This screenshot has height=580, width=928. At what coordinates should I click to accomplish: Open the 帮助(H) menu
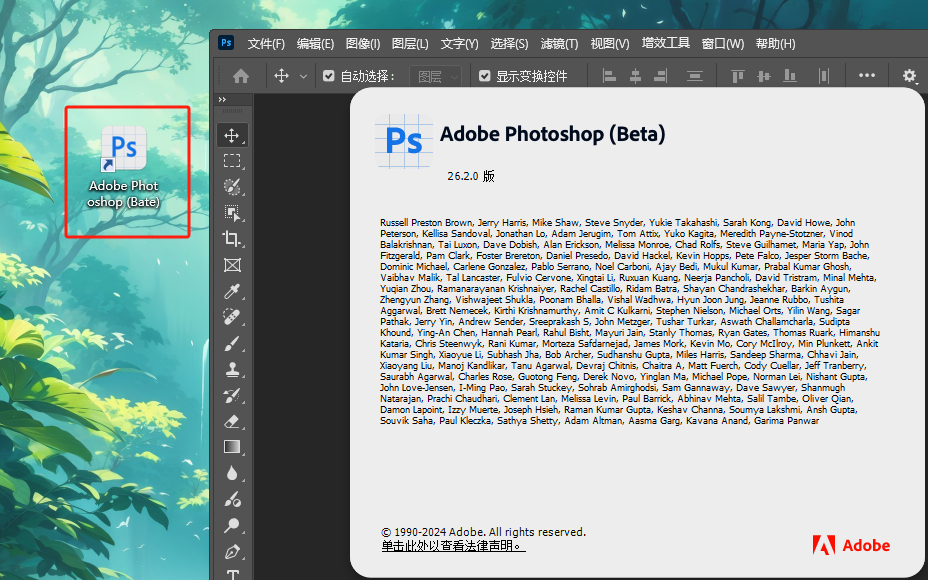pos(775,44)
